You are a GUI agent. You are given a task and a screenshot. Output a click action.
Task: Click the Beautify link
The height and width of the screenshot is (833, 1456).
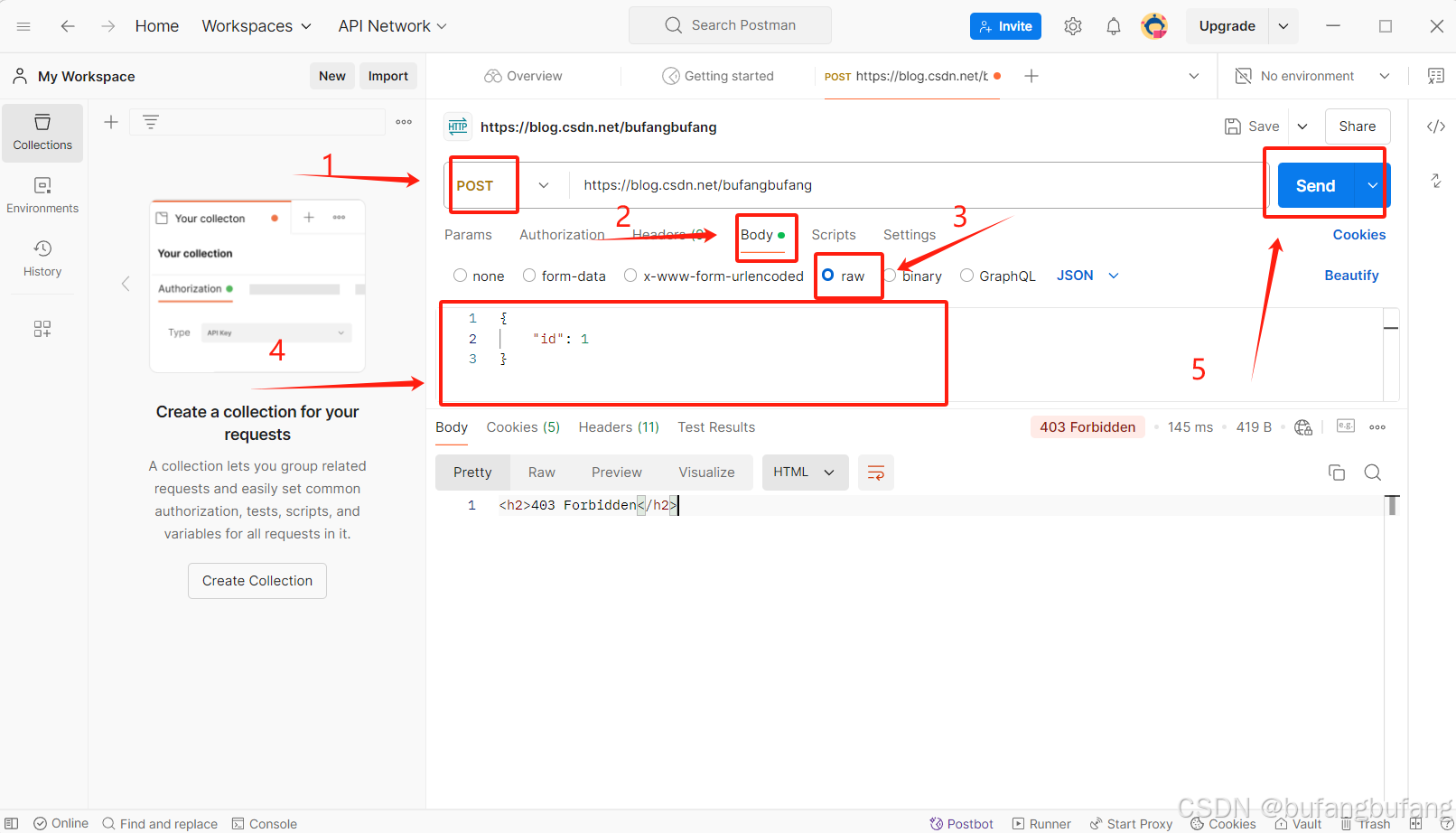tap(1351, 276)
